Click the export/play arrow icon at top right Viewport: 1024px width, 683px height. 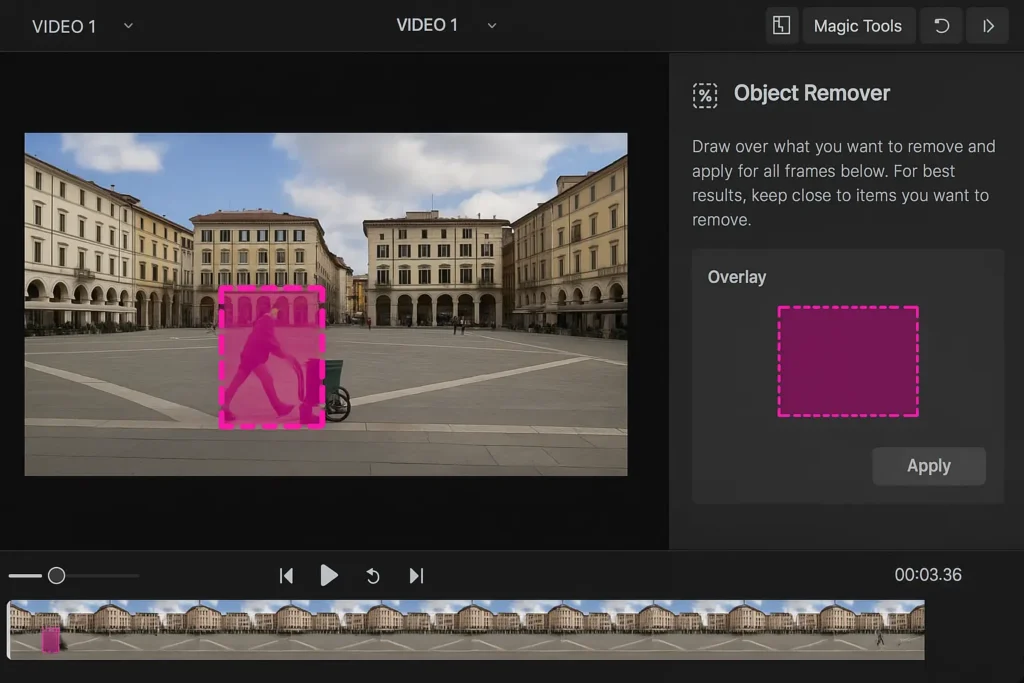click(x=987, y=26)
